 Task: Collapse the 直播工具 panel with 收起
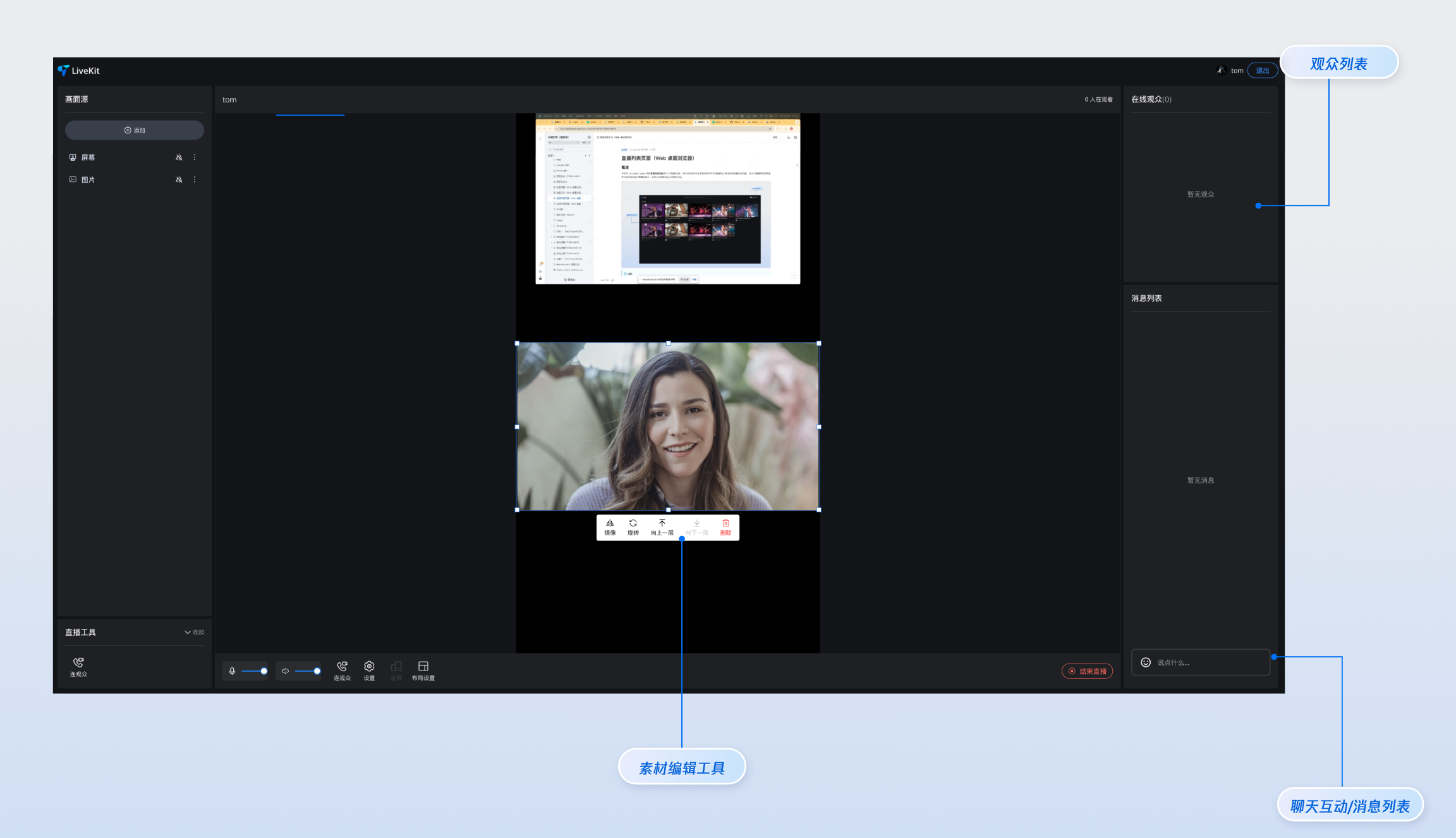[194, 632]
